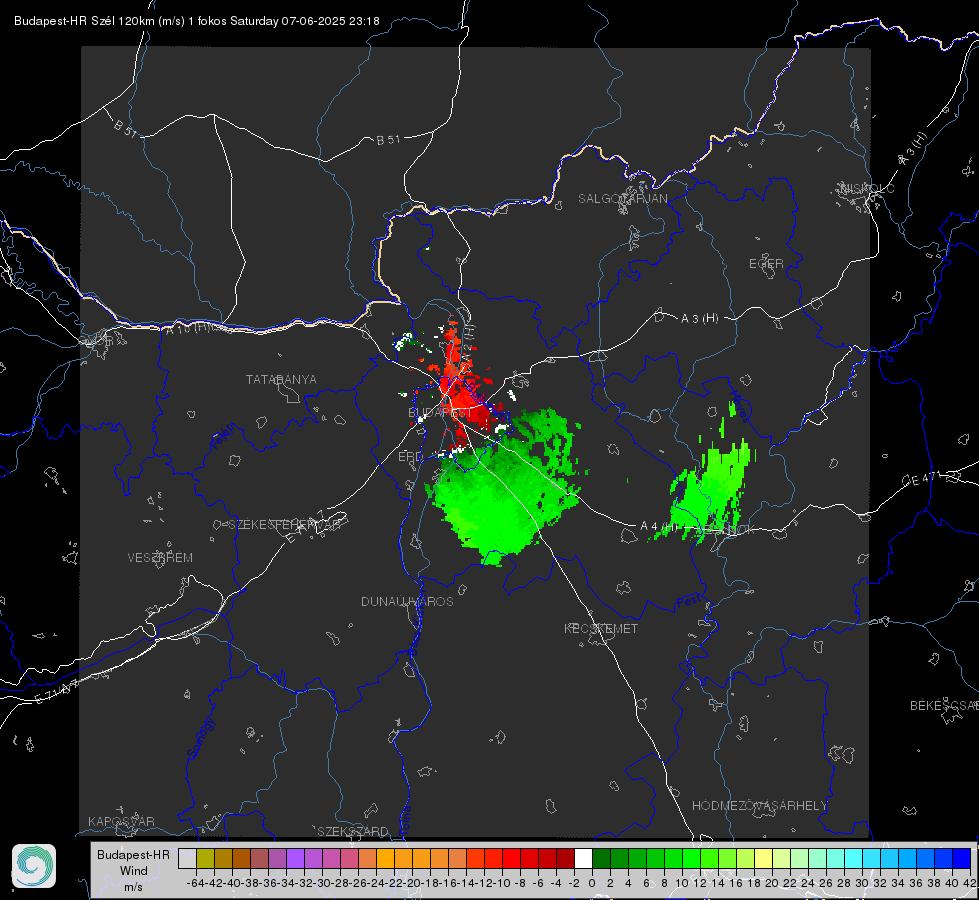Click the header text 'Budapest-HR Szél 120km'
The image size is (979, 900).
point(84,21)
